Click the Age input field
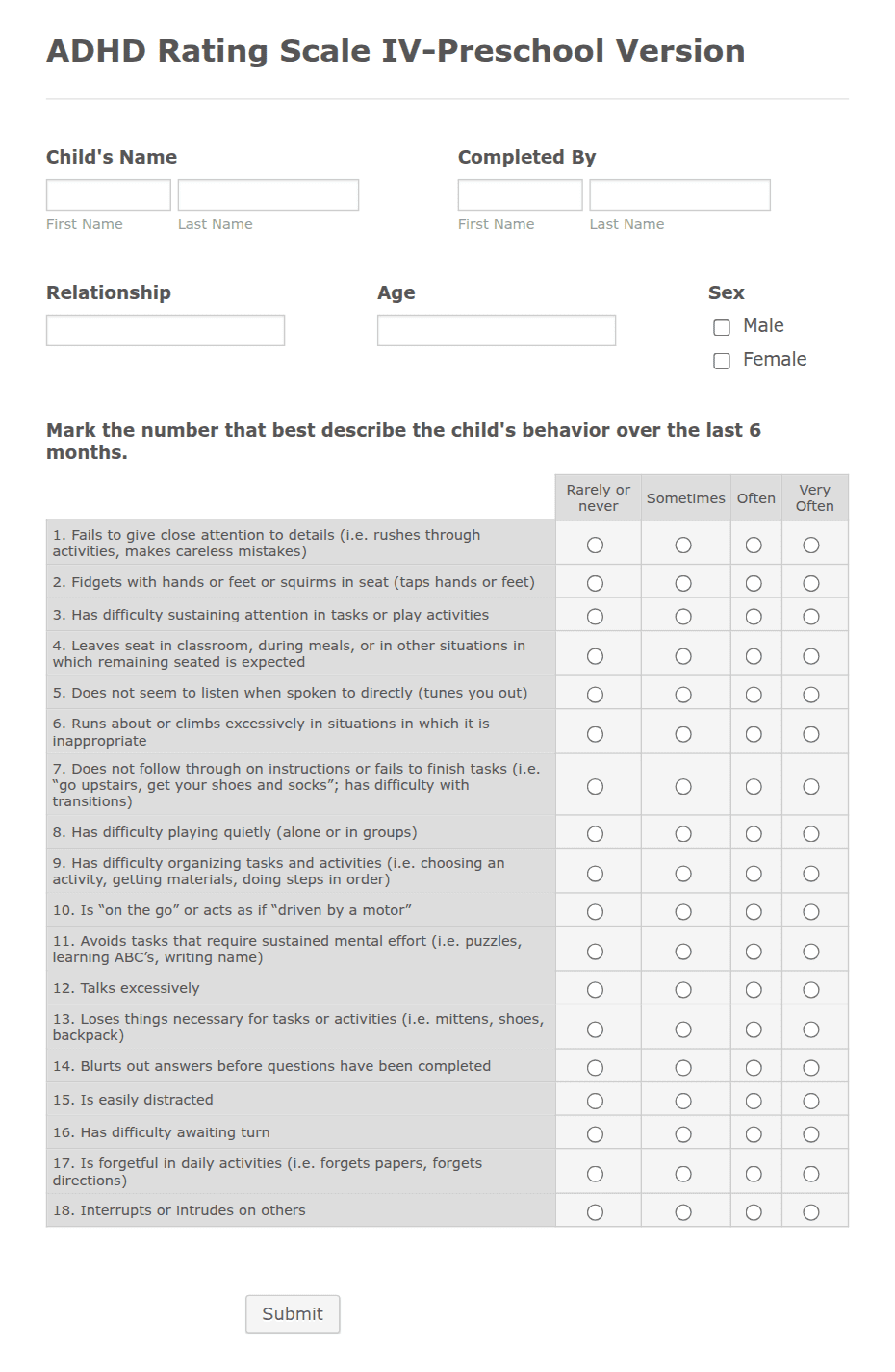The height and width of the screenshot is (1372, 895). click(496, 330)
